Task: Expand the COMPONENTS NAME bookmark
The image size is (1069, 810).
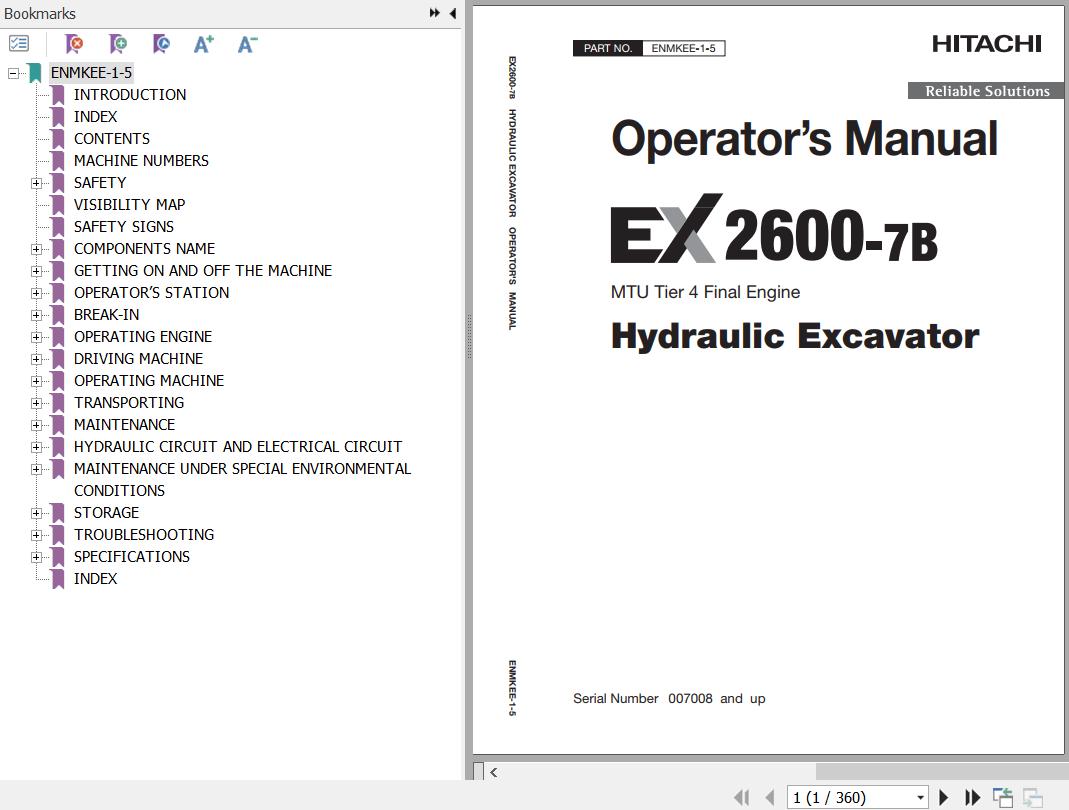Action: click(36, 249)
